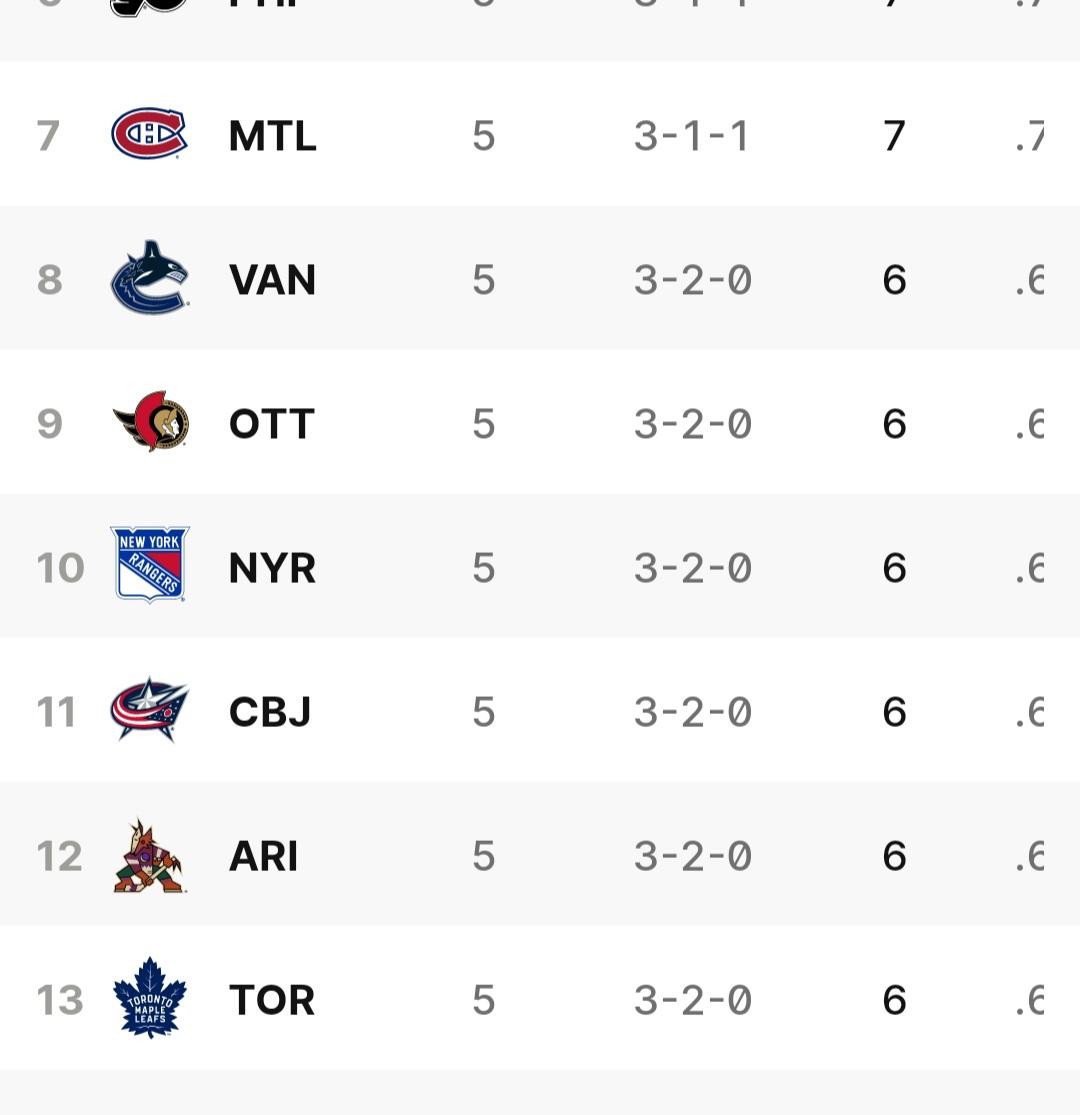
Task: Tap the Columbus Blue Jackets logo
Action: (149, 710)
